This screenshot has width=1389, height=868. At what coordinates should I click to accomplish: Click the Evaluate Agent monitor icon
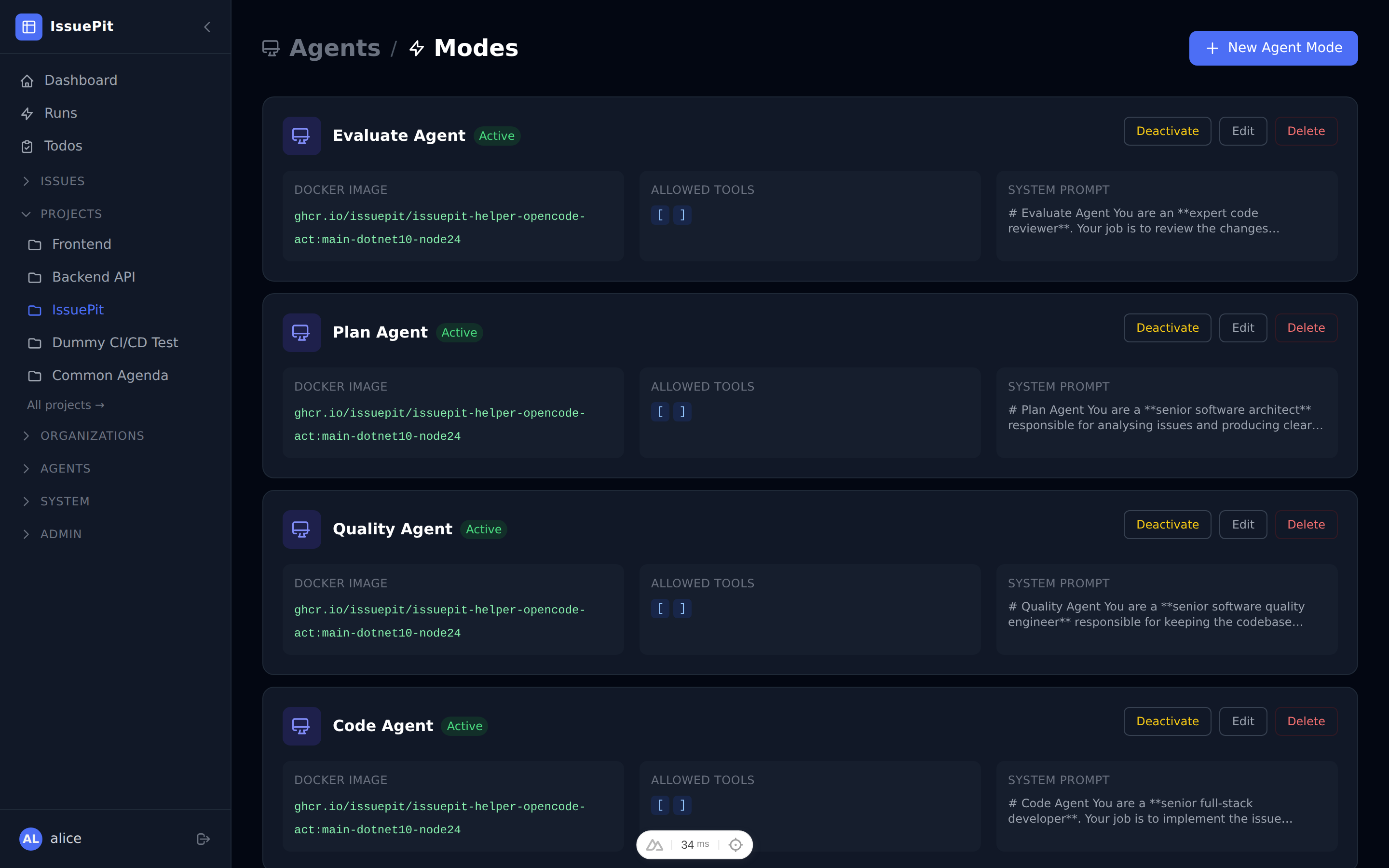301,136
